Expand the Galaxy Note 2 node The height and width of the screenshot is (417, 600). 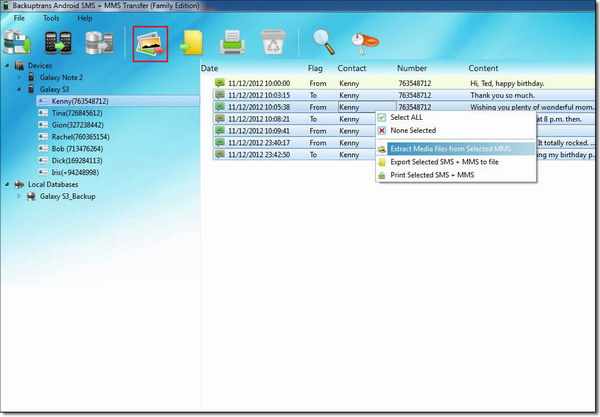pyautogui.click(x=19, y=77)
